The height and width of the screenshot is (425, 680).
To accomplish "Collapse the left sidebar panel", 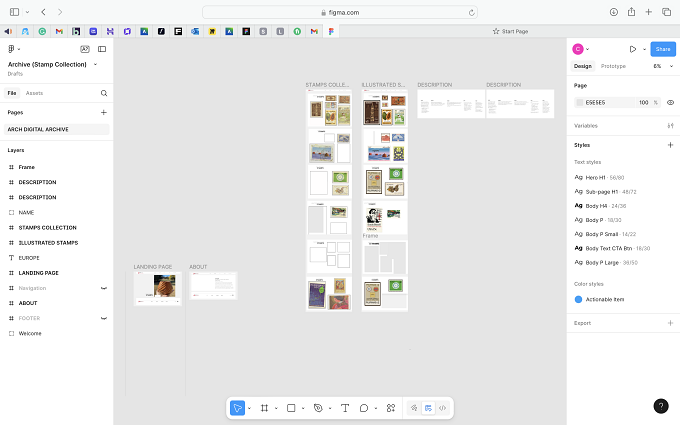I will (102, 49).
